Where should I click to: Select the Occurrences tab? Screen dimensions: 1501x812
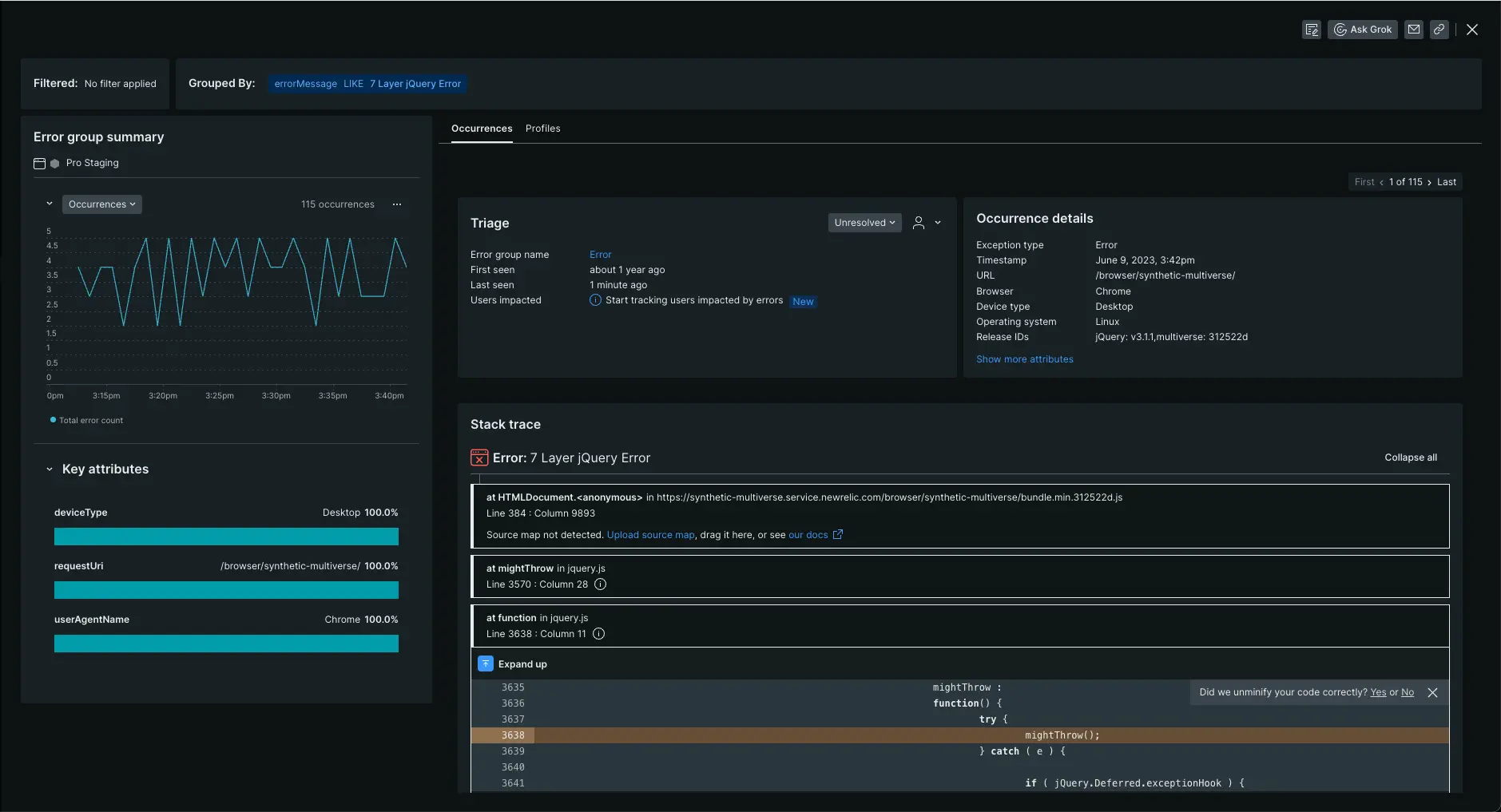[482, 129]
